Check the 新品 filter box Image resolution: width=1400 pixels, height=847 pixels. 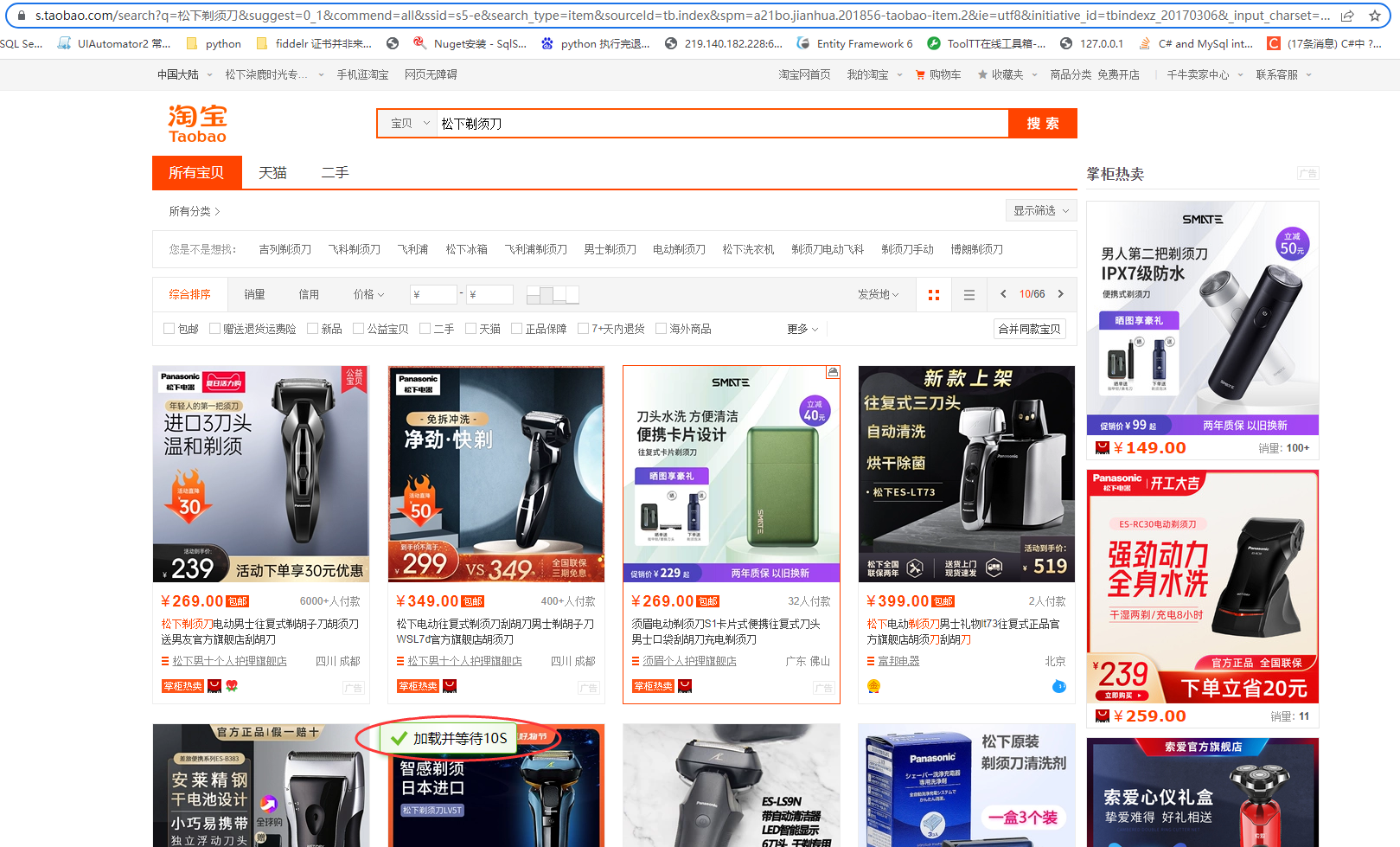(x=312, y=329)
